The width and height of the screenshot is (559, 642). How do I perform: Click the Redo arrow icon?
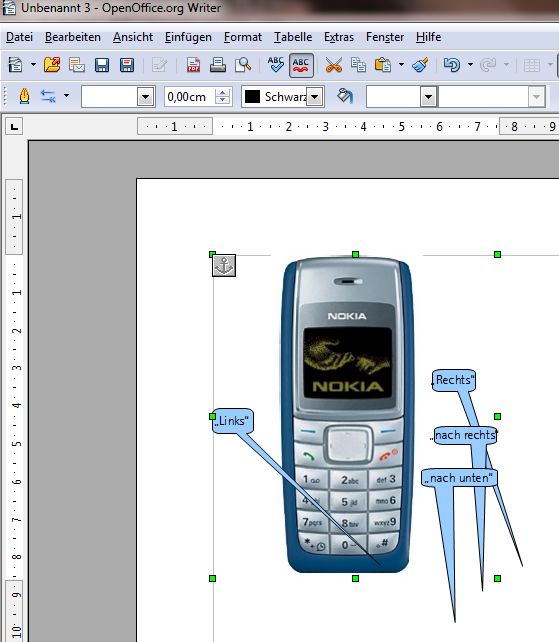point(488,65)
